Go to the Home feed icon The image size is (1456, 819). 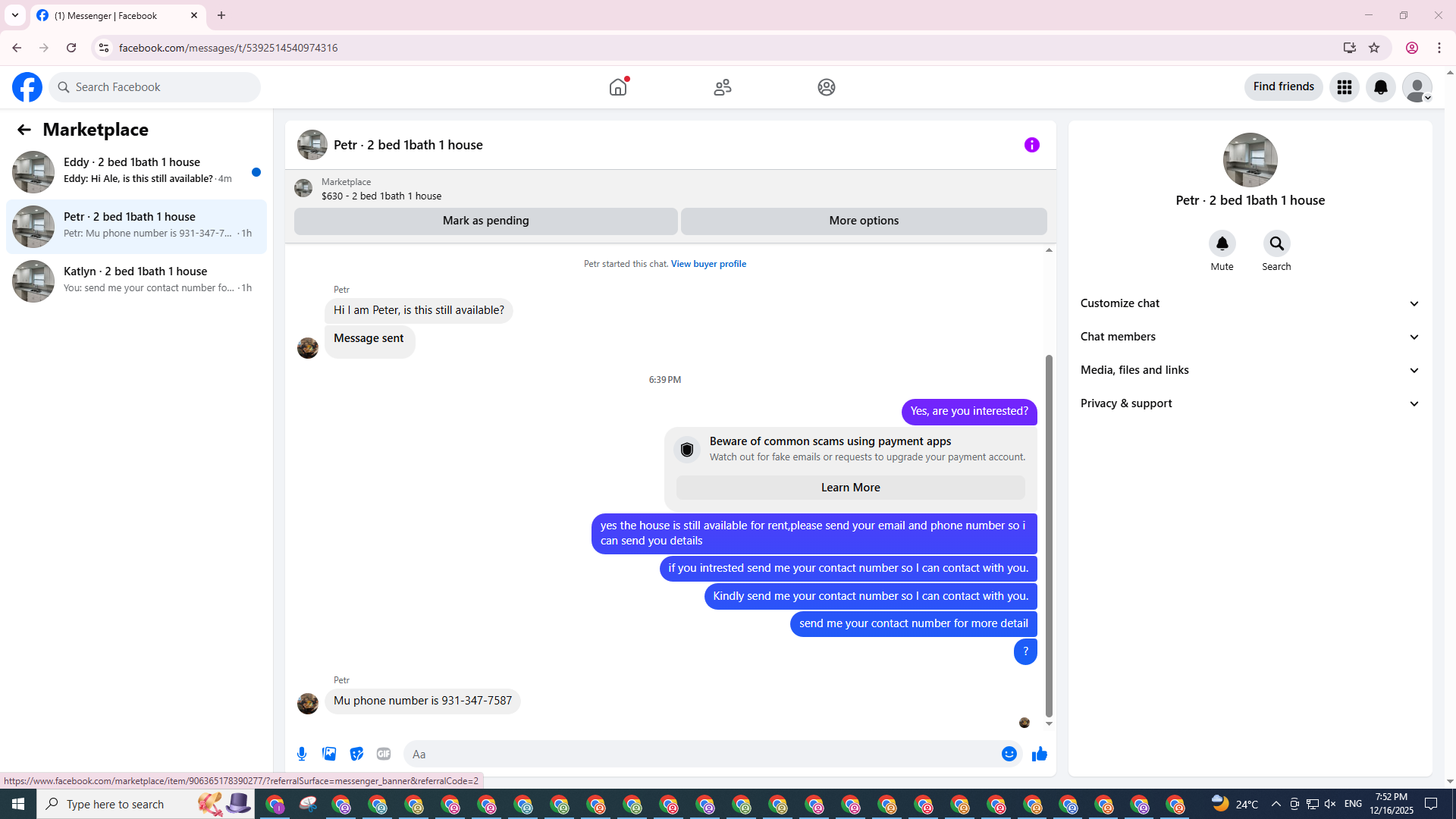point(618,87)
